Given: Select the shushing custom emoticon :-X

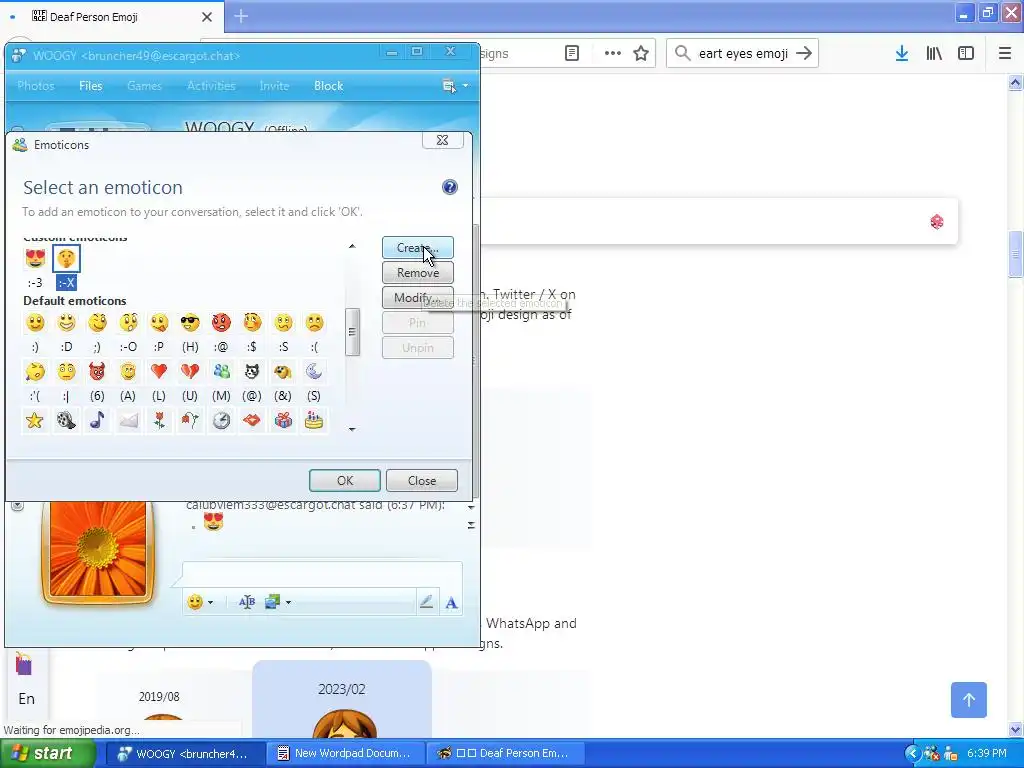Looking at the screenshot, I should coord(66,259).
